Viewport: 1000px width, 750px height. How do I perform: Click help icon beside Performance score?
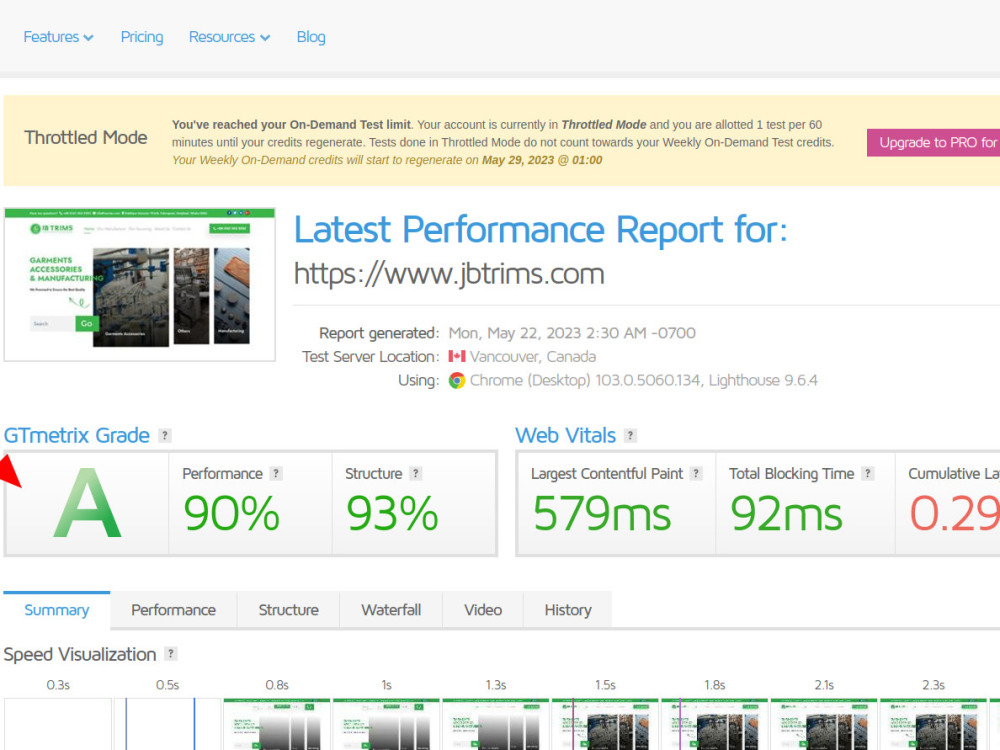276,473
